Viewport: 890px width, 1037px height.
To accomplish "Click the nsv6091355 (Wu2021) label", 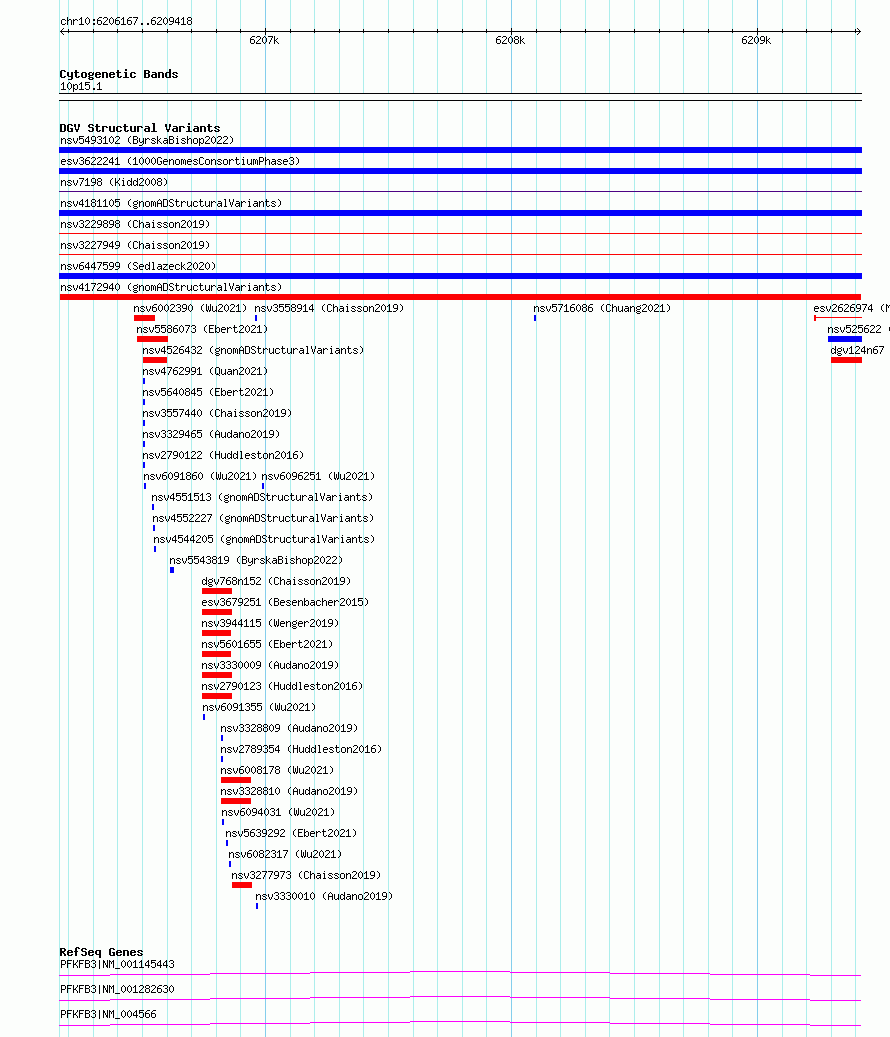I will tap(259, 708).
